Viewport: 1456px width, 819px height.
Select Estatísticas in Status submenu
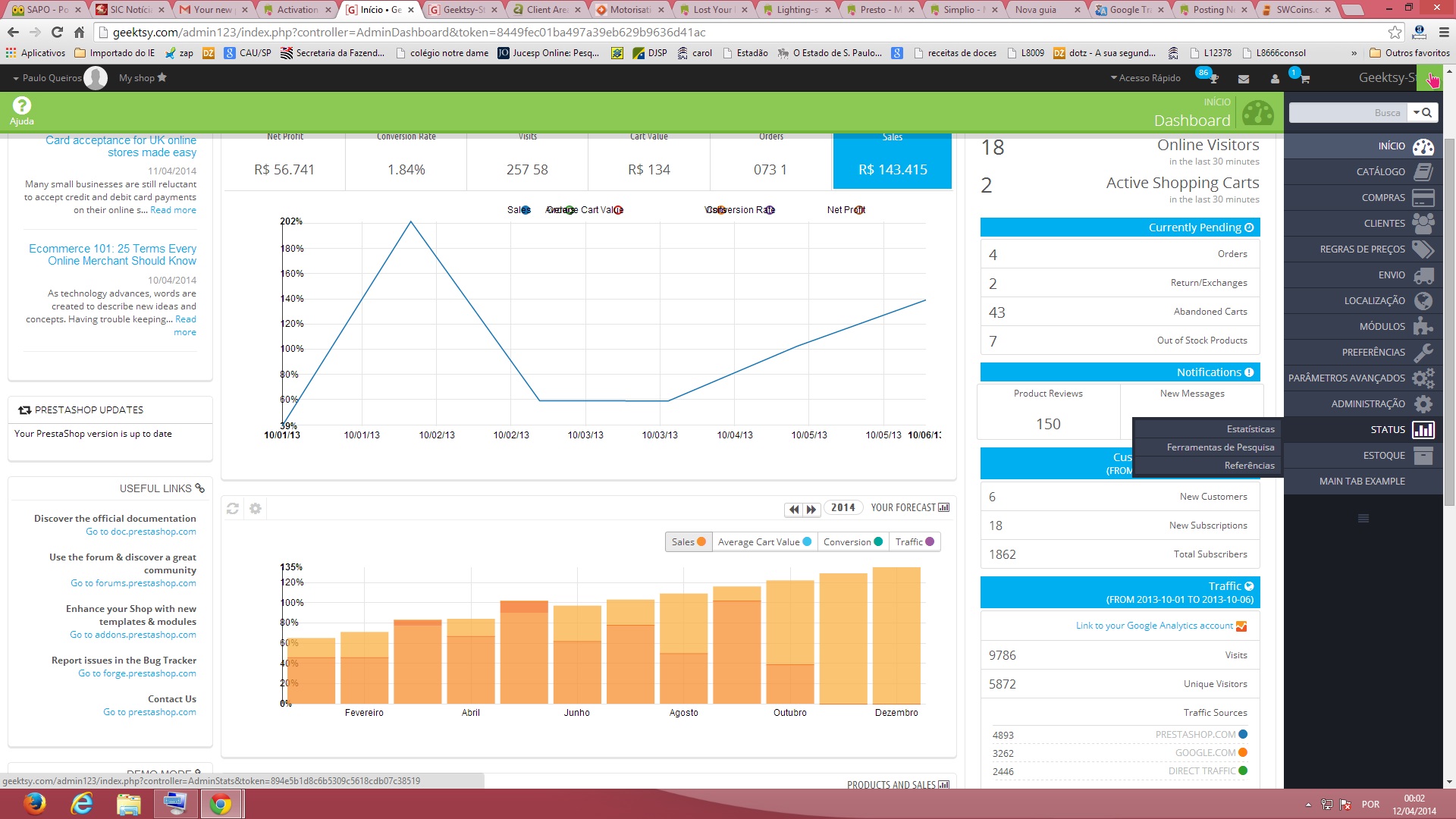tap(1250, 429)
